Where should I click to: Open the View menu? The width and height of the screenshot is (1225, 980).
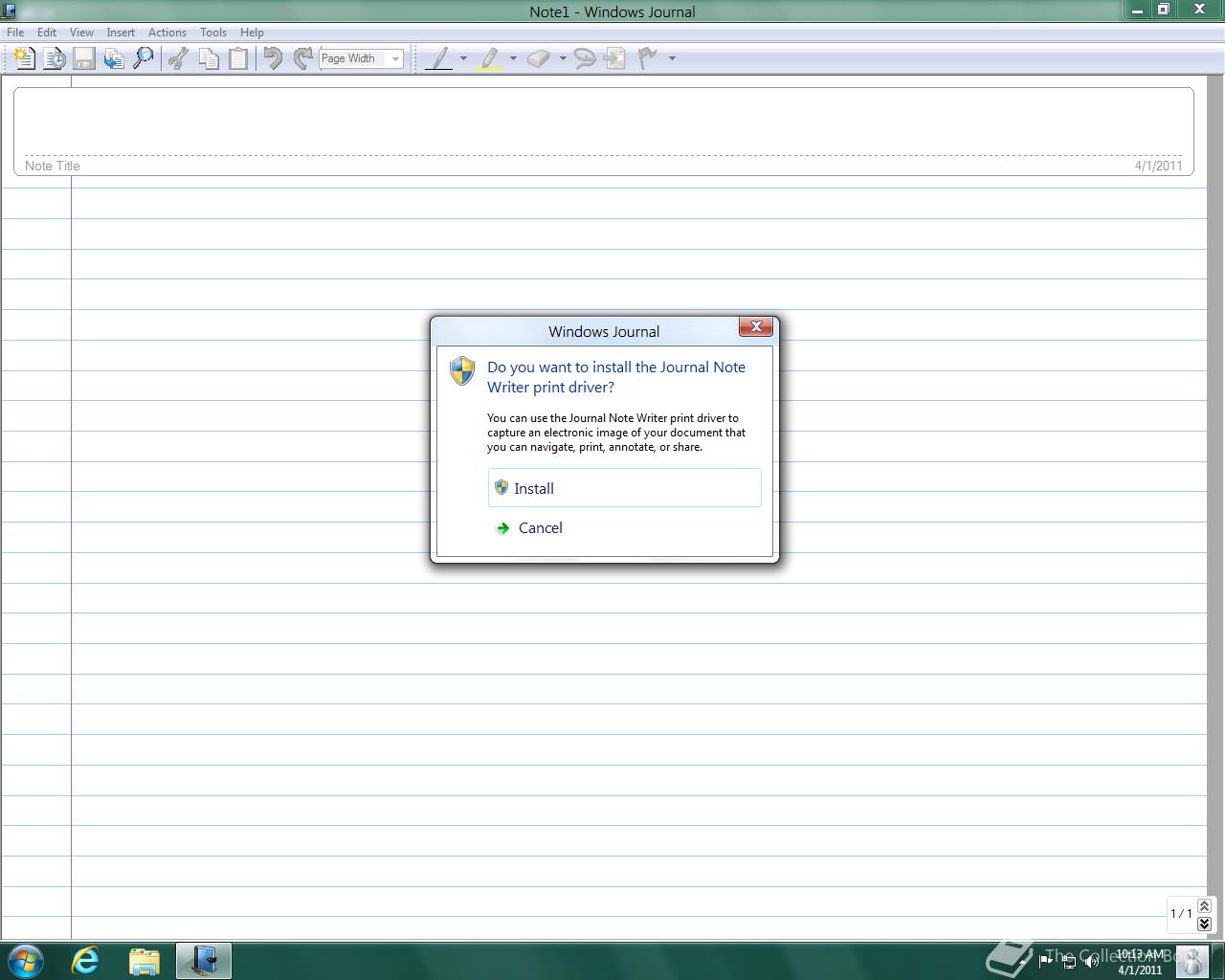click(81, 32)
